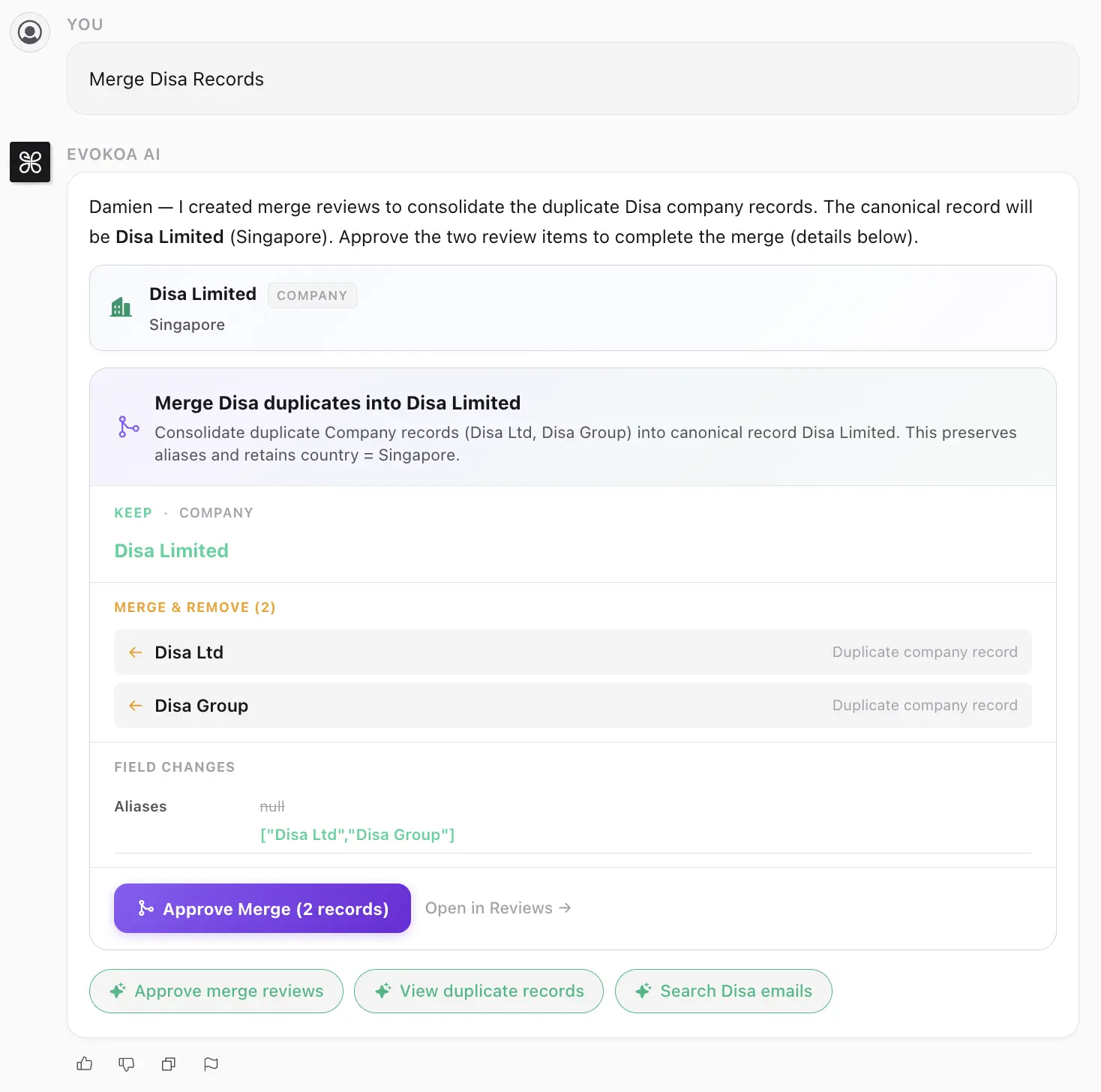Click the user profile avatar icon

pos(30,32)
